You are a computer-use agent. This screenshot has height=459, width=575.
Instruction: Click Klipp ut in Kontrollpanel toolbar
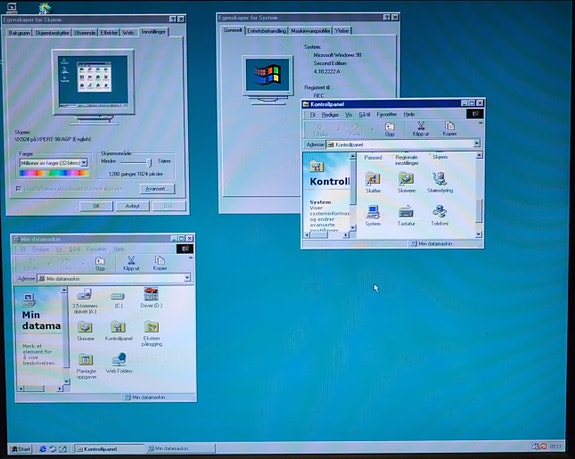click(420, 129)
